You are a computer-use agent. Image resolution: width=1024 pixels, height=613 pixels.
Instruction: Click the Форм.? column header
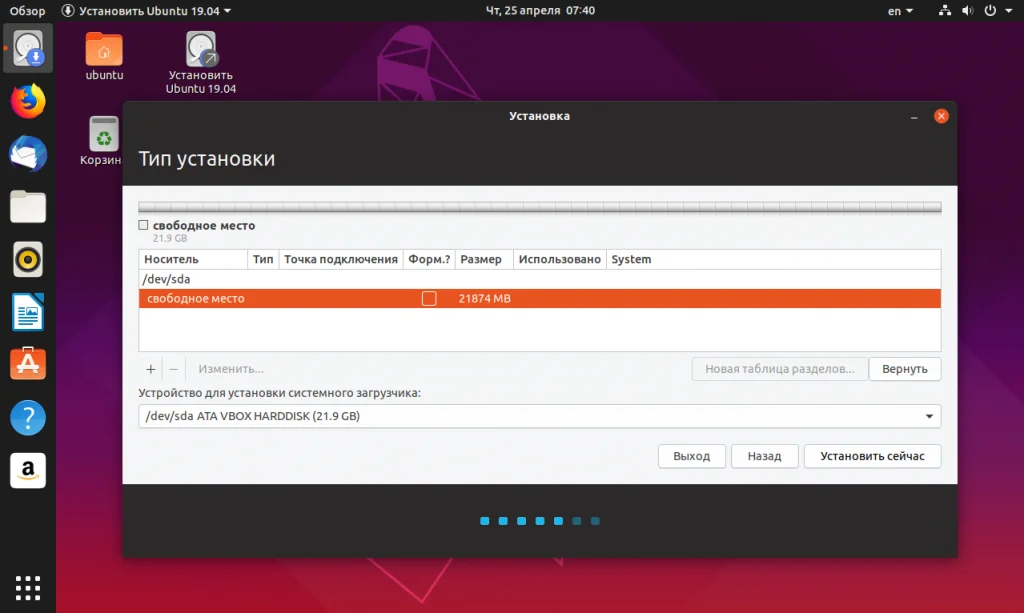[x=429, y=259]
